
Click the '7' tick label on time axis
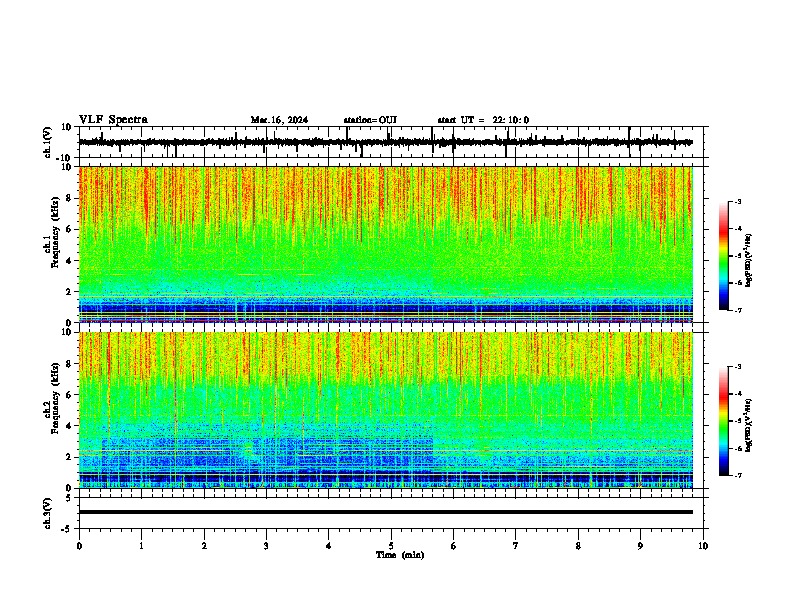point(516,546)
